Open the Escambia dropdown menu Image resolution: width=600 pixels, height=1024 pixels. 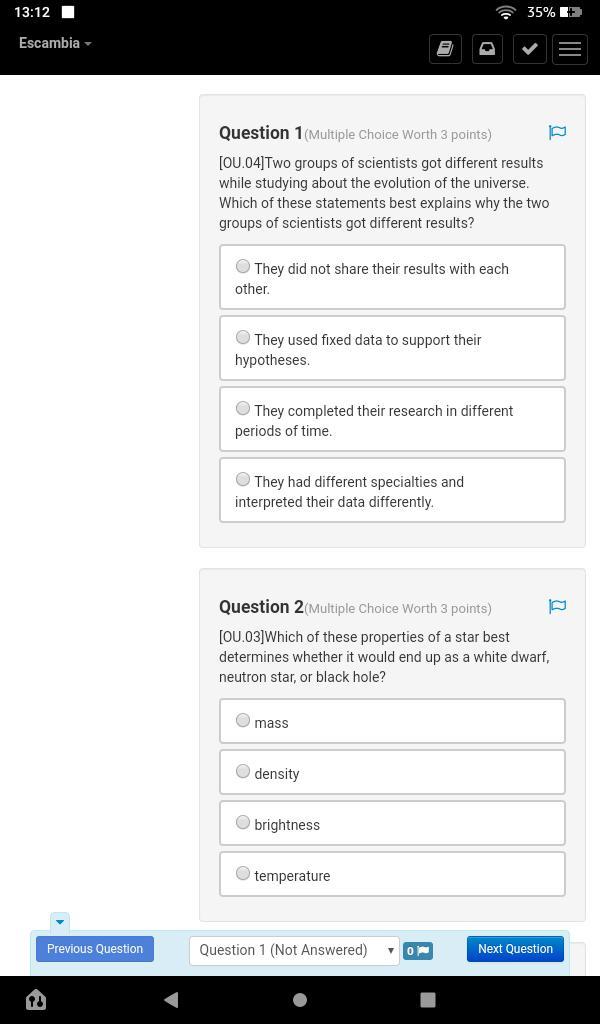[55, 43]
